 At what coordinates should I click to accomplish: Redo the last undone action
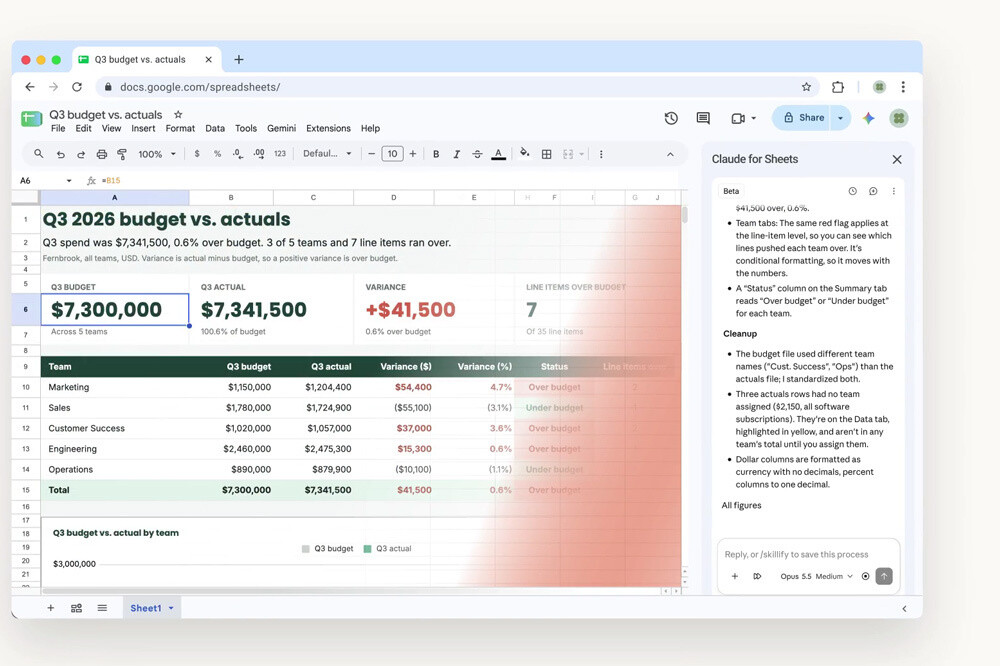[x=81, y=154]
